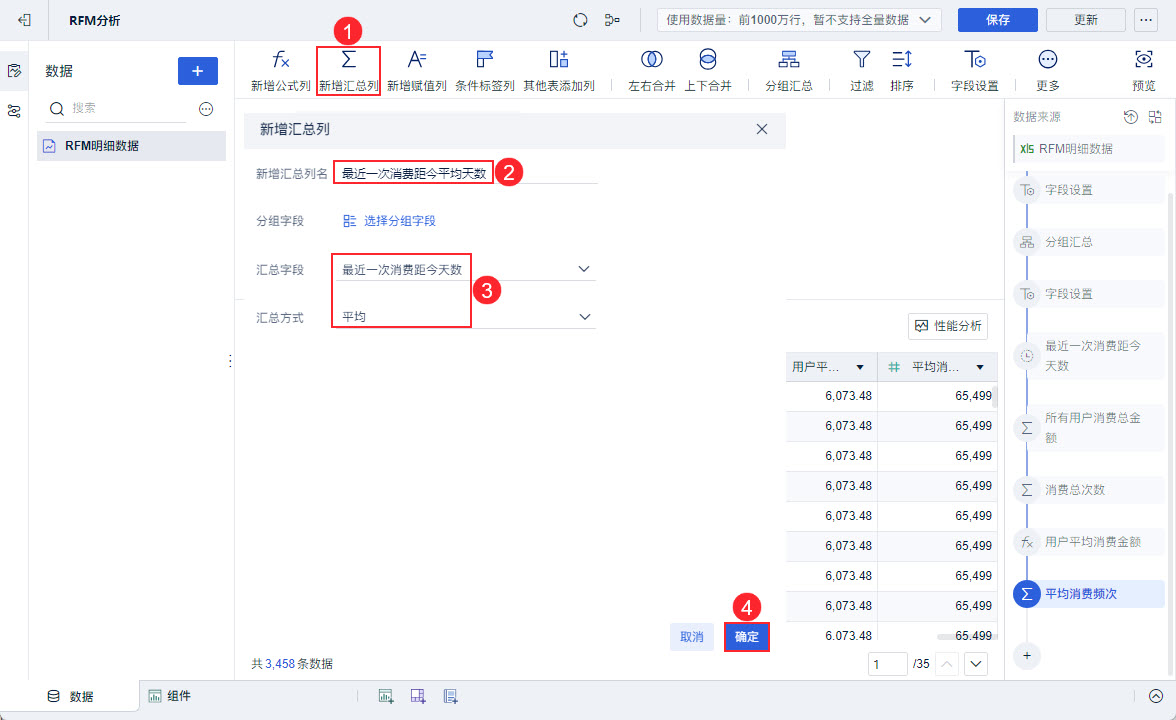Open the lineage view icon in header
This screenshot has width=1176, height=720.
coord(612,20)
